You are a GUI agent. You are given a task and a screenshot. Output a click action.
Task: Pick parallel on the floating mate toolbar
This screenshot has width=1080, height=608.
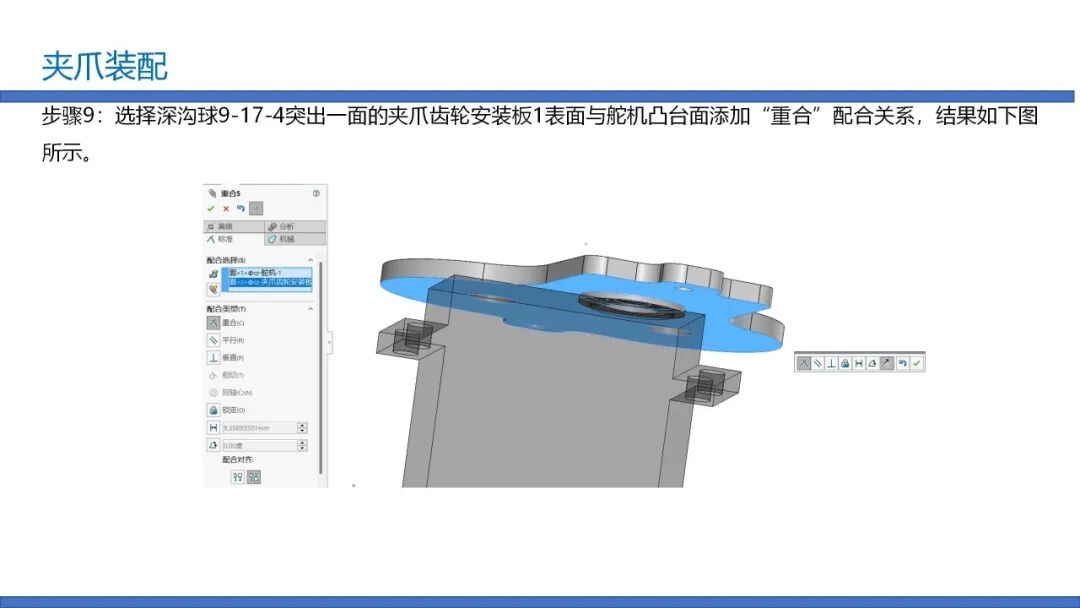point(818,363)
